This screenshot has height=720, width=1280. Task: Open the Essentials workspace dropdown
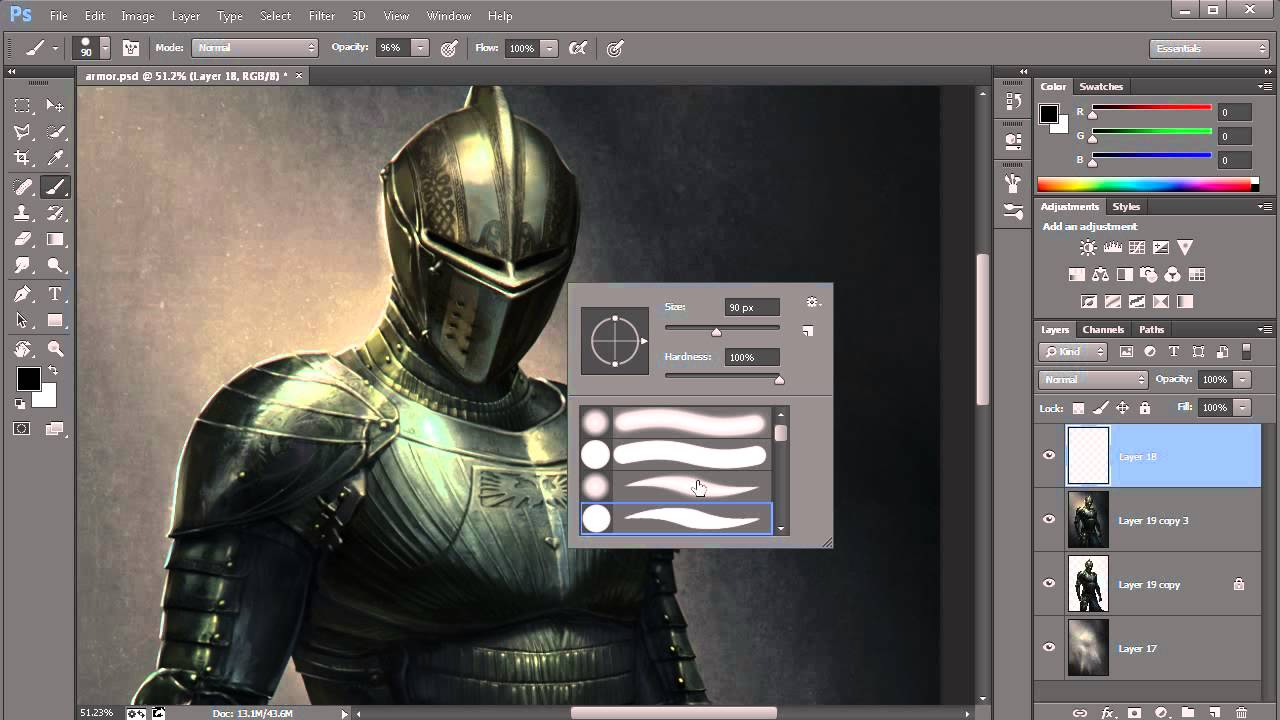1209,48
